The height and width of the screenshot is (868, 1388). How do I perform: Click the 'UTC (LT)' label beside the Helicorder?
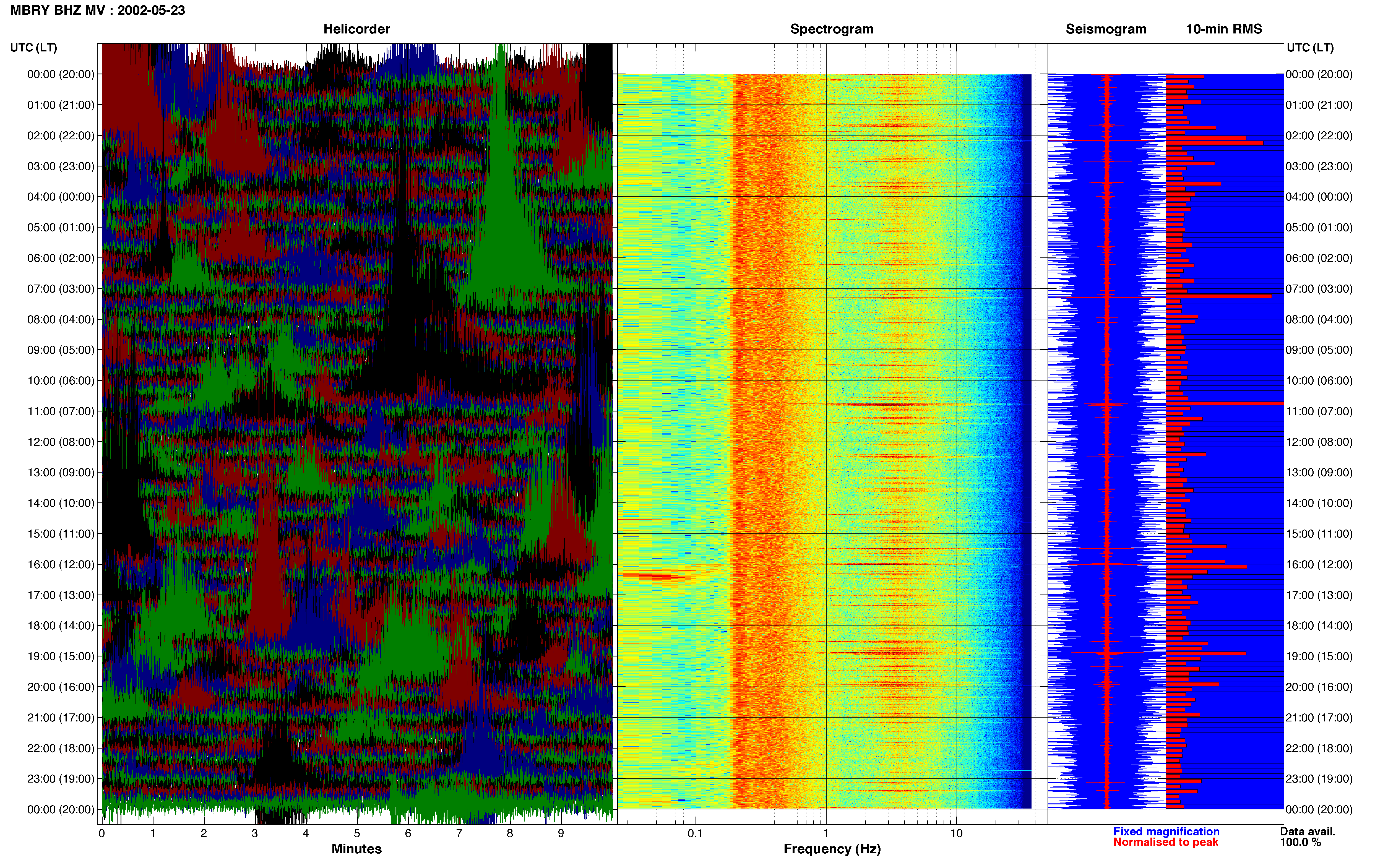(34, 48)
